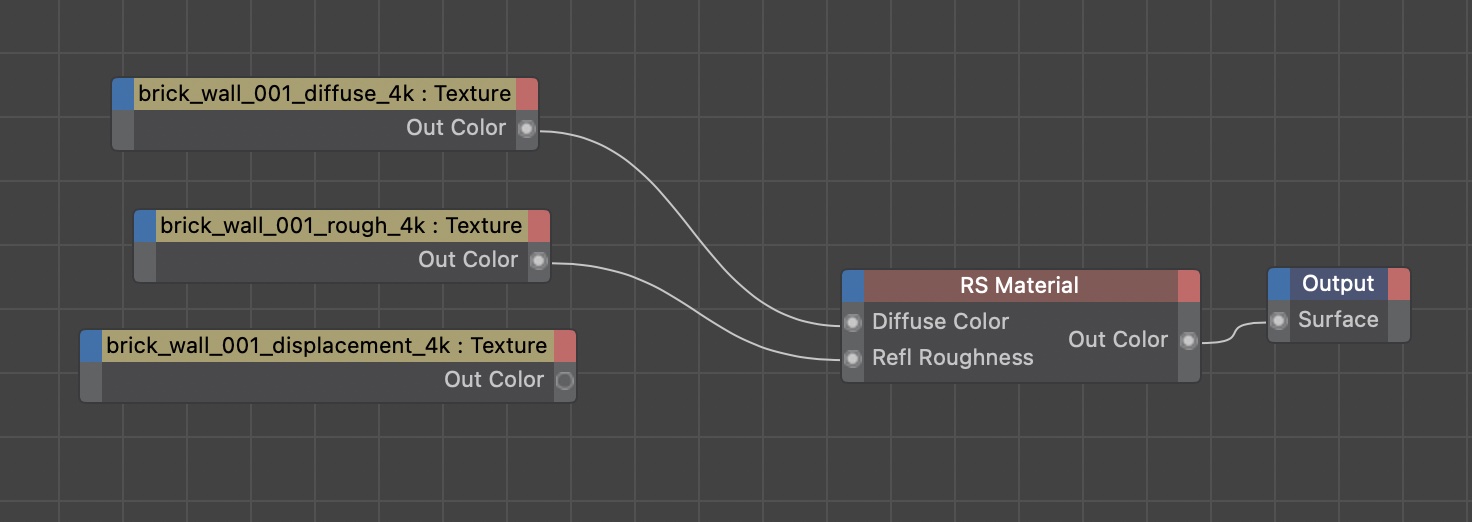The height and width of the screenshot is (522, 1472).
Task: Click the Diffuse Color input port
Action: [852, 323]
